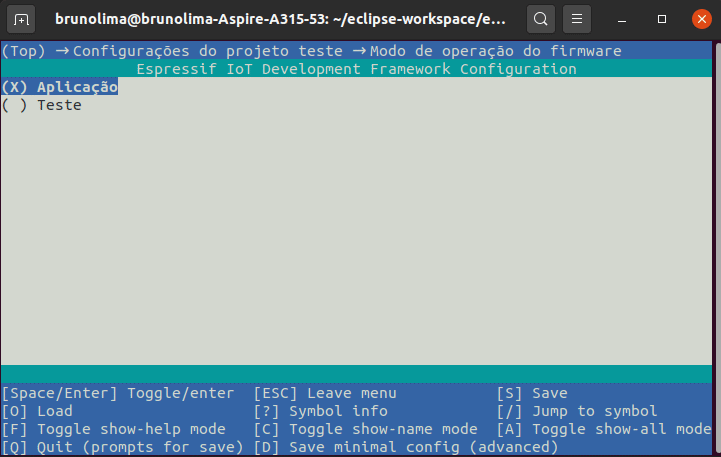Click the [S] Save hint
This screenshot has height=457, width=721.
[532, 393]
